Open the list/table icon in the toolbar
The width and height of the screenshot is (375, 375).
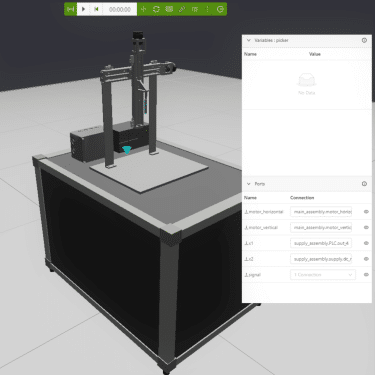[169, 9]
